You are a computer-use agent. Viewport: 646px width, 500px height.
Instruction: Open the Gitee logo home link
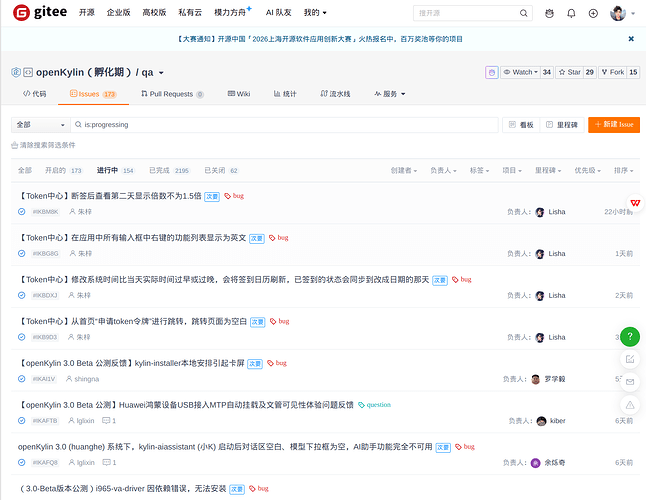(40, 13)
